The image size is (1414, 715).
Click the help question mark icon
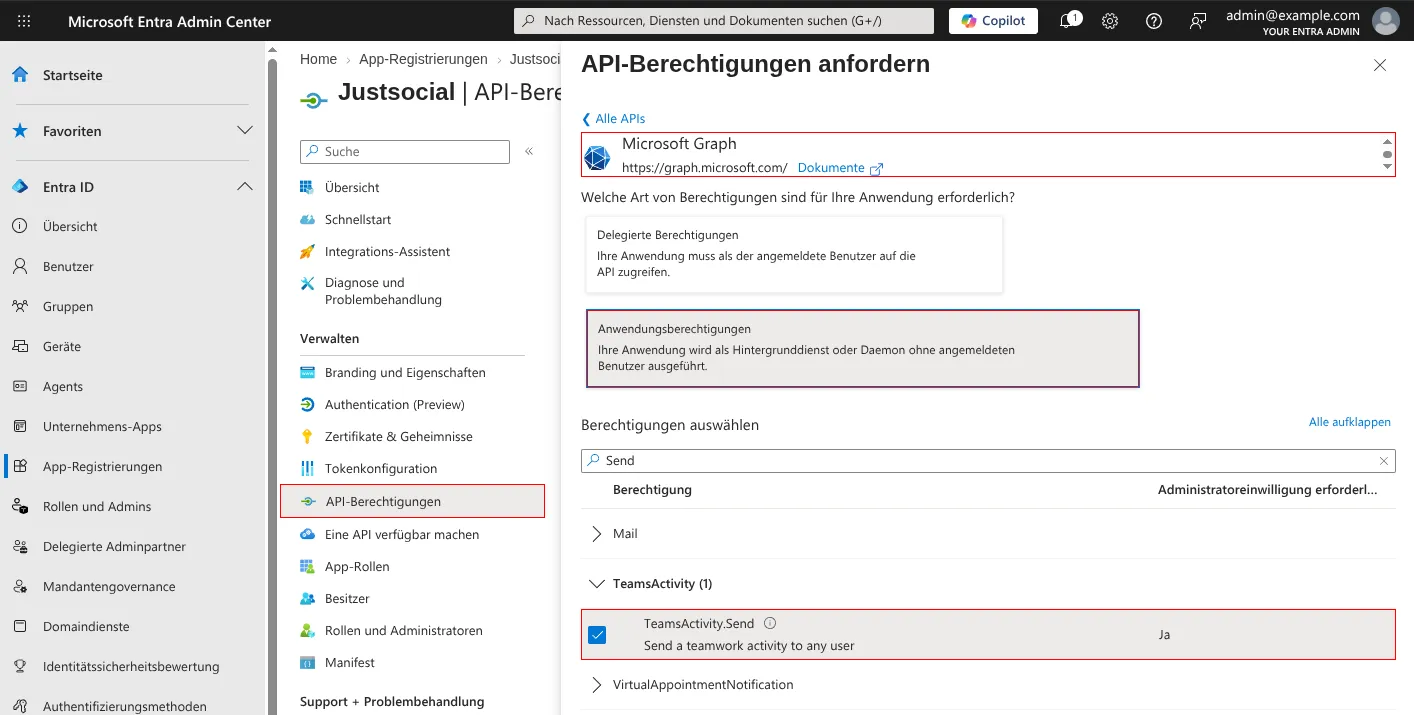click(1154, 21)
